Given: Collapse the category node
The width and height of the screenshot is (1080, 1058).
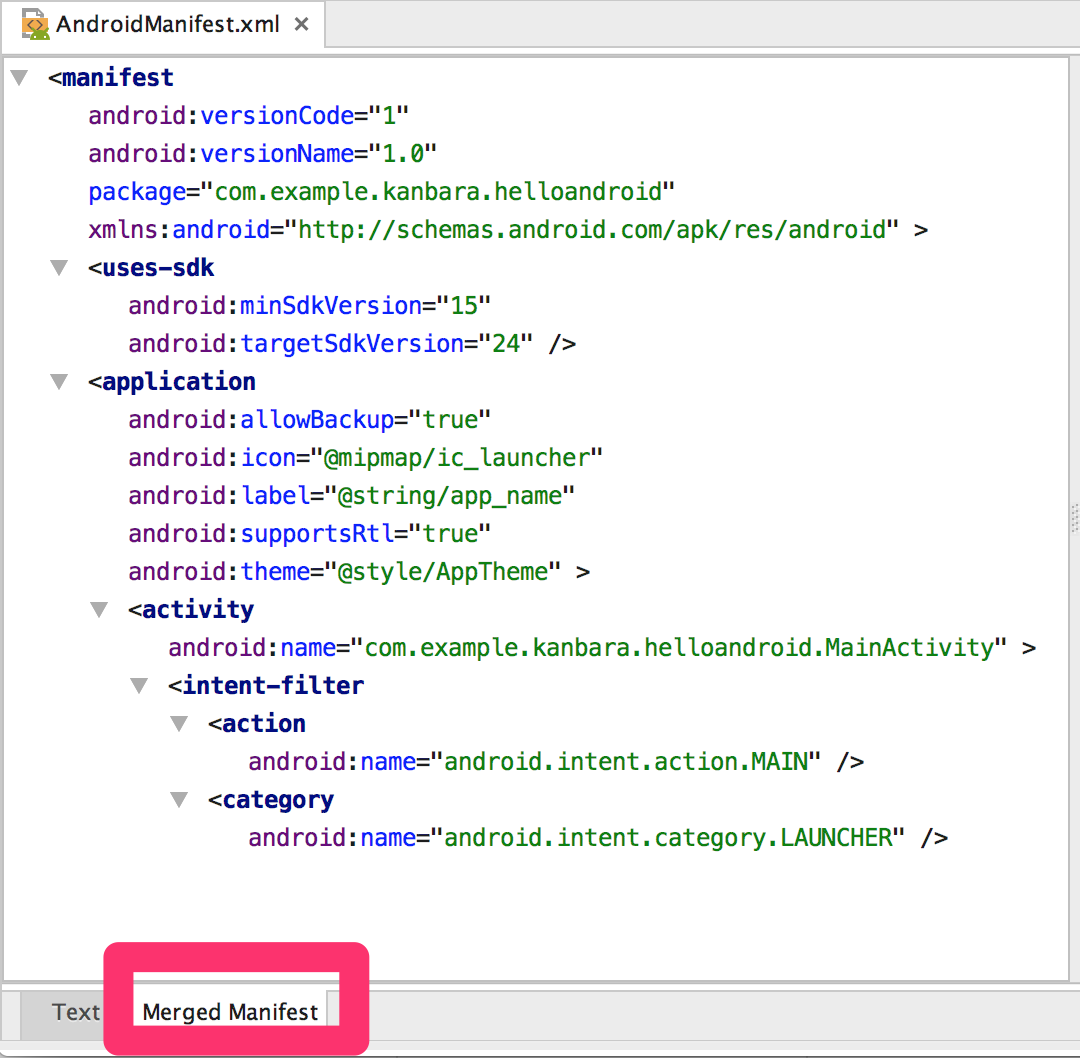Looking at the screenshot, I should [179, 800].
